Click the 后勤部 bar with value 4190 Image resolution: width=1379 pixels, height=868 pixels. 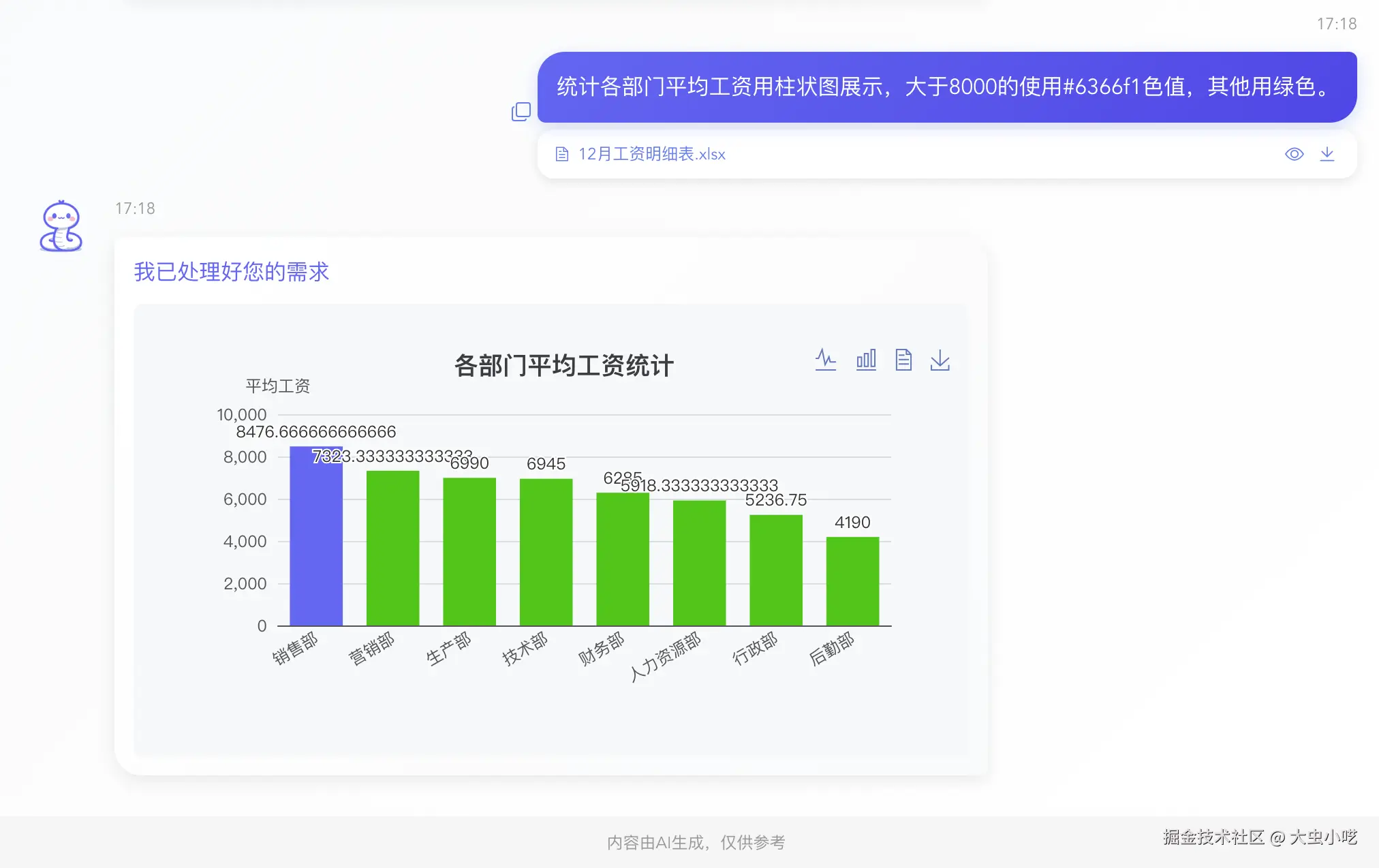pyautogui.click(x=852, y=581)
